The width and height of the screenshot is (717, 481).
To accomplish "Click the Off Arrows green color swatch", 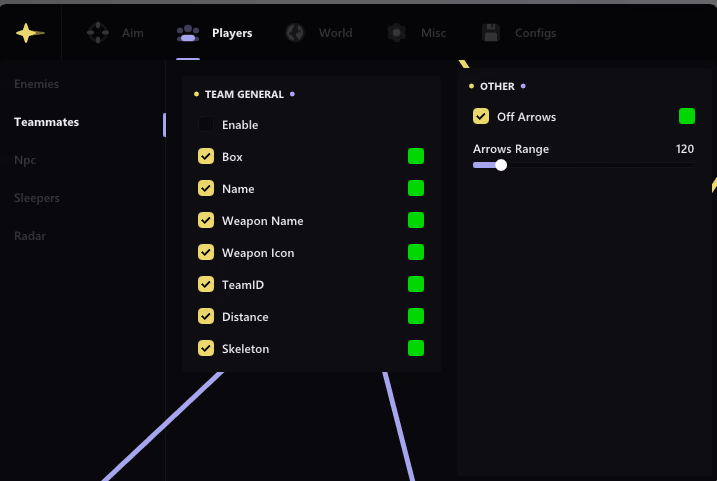I will point(686,117).
